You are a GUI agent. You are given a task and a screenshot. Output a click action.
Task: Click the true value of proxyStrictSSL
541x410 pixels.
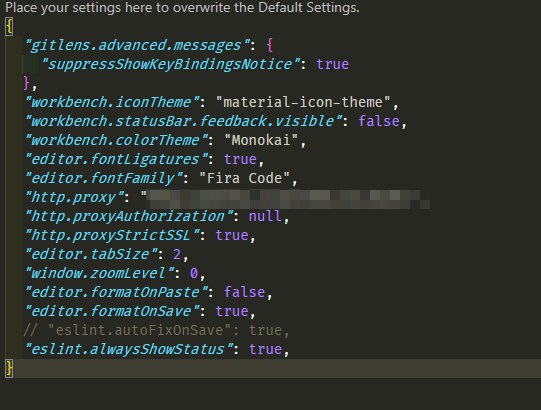point(232,235)
